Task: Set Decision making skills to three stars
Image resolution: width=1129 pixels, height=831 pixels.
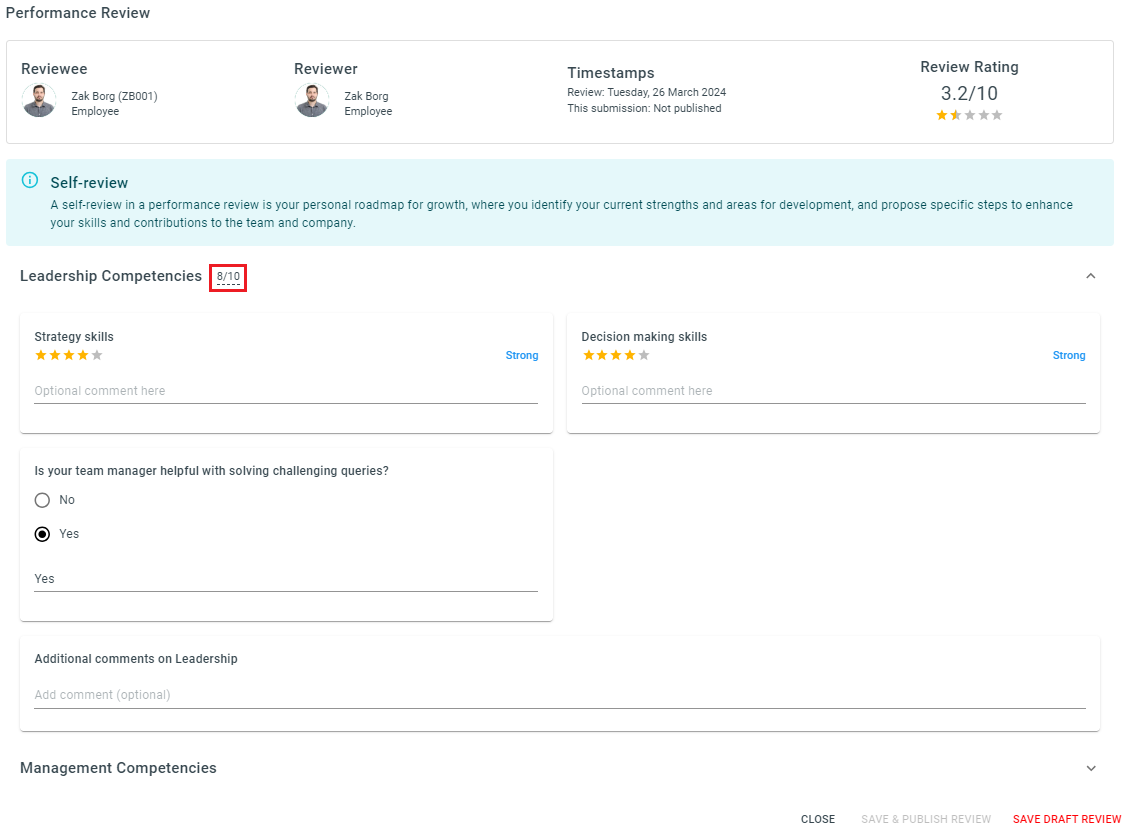Action: 616,355
